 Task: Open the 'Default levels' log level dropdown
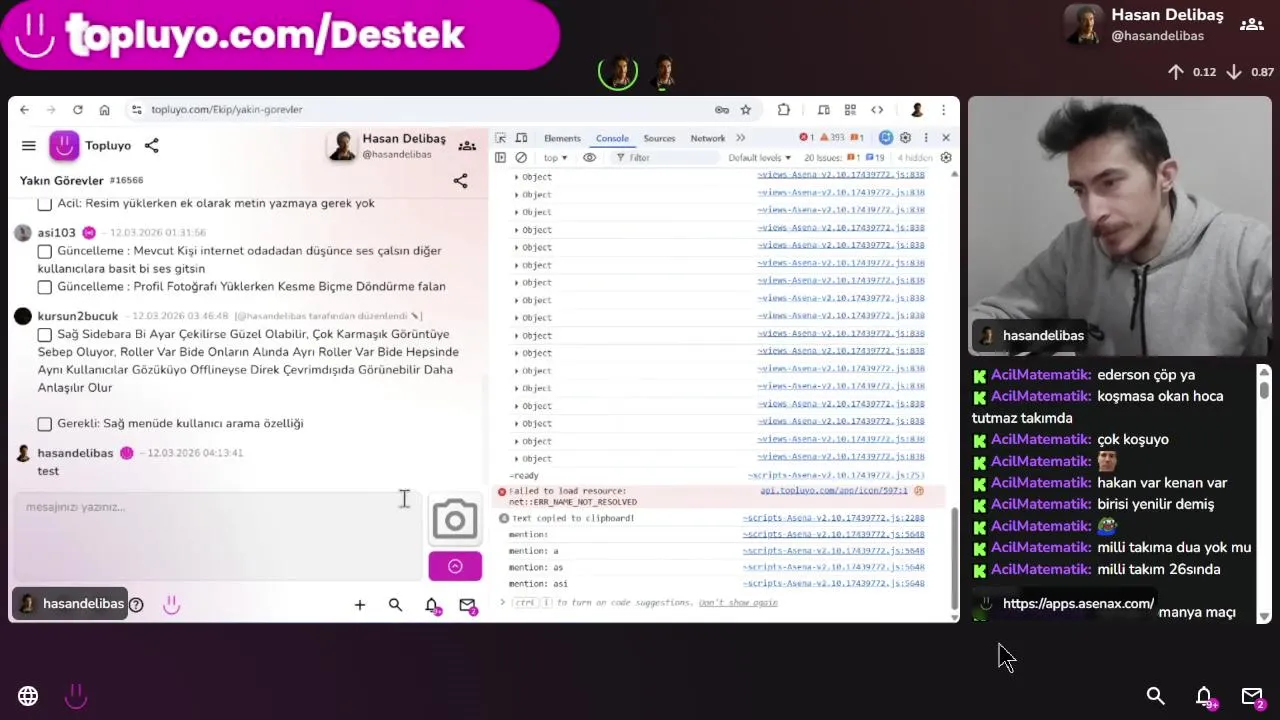(x=760, y=158)
